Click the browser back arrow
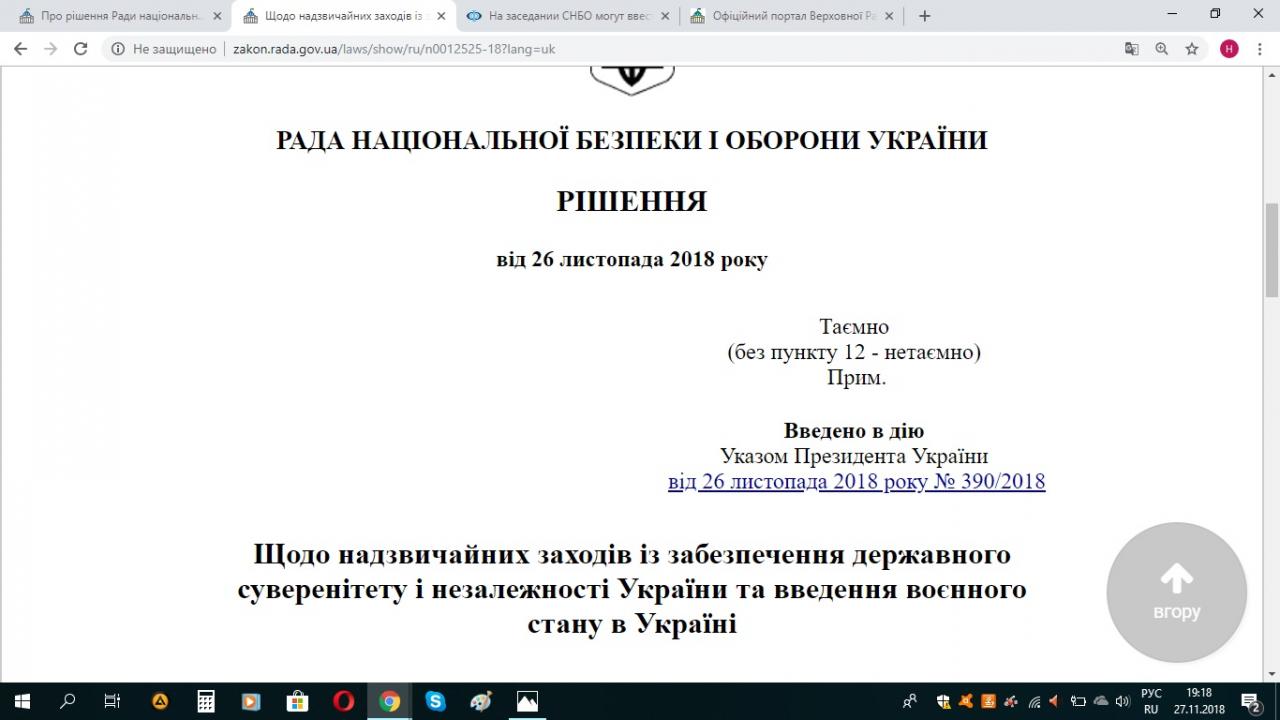Image resolution: width=1280 pixels, height=720 pixels. (20, 48)
